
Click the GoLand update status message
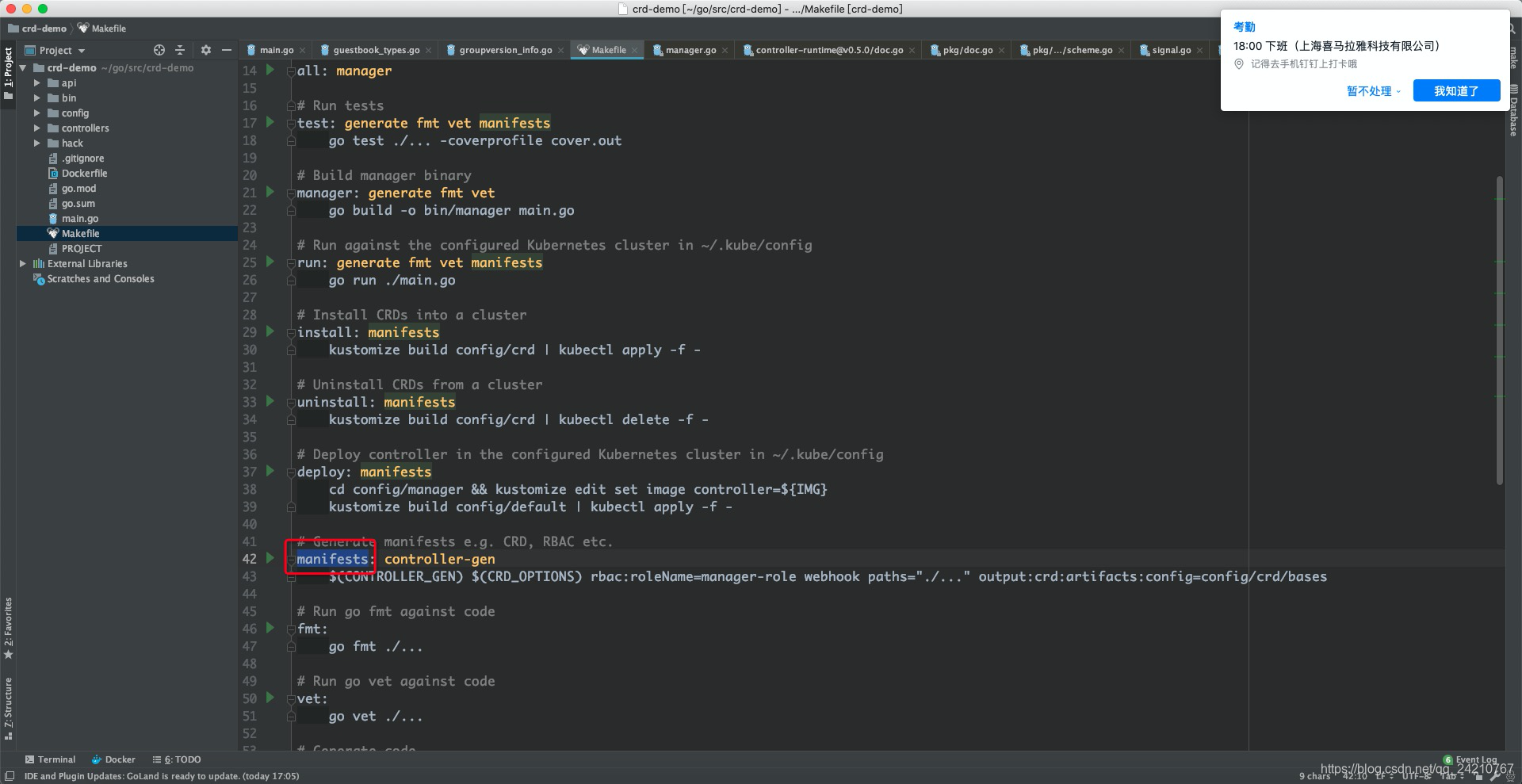(x=162, y=776)
